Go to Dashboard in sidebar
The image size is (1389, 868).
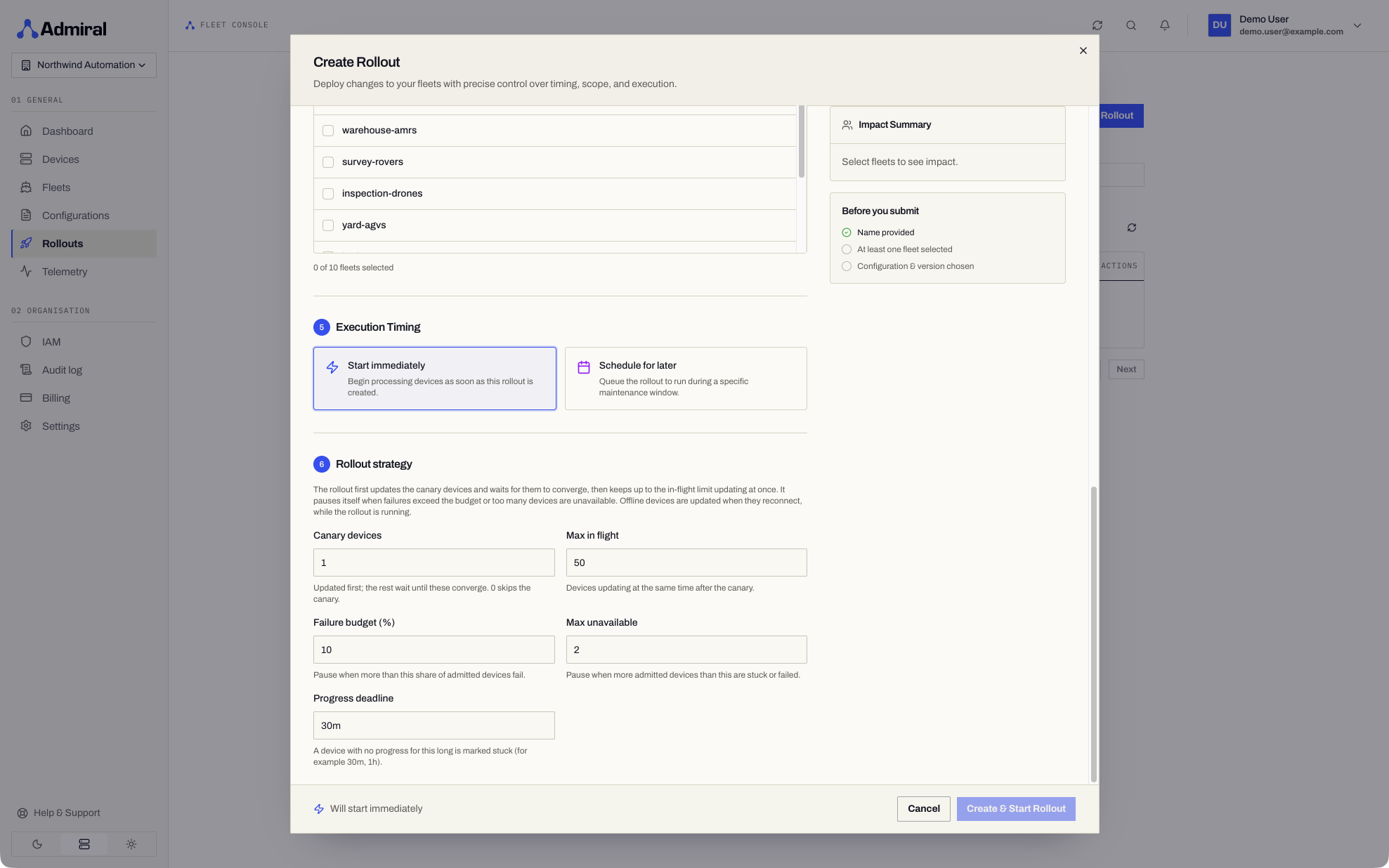pos(84,131)
